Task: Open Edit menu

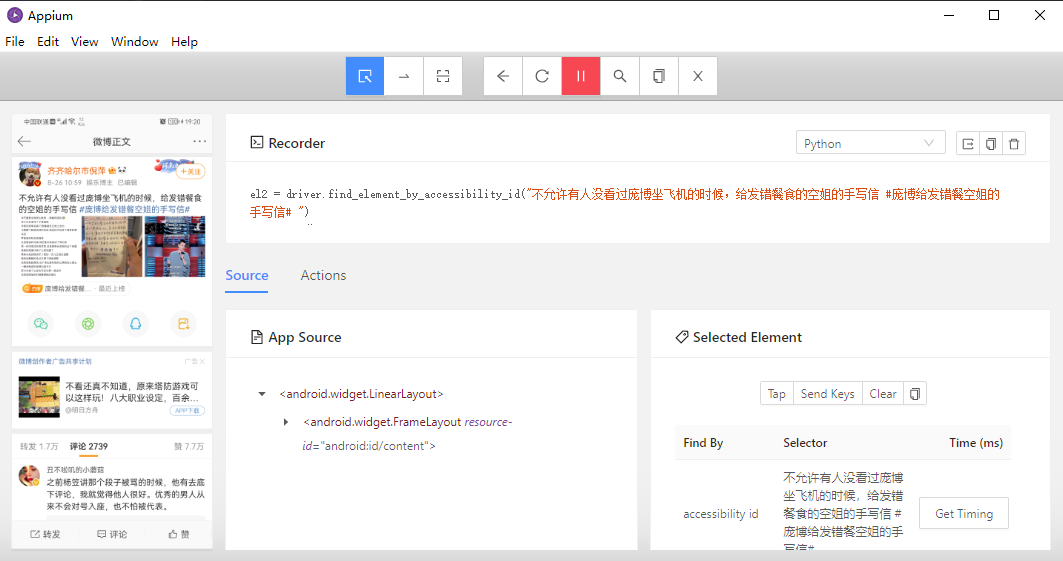Action: coord(47,41)
